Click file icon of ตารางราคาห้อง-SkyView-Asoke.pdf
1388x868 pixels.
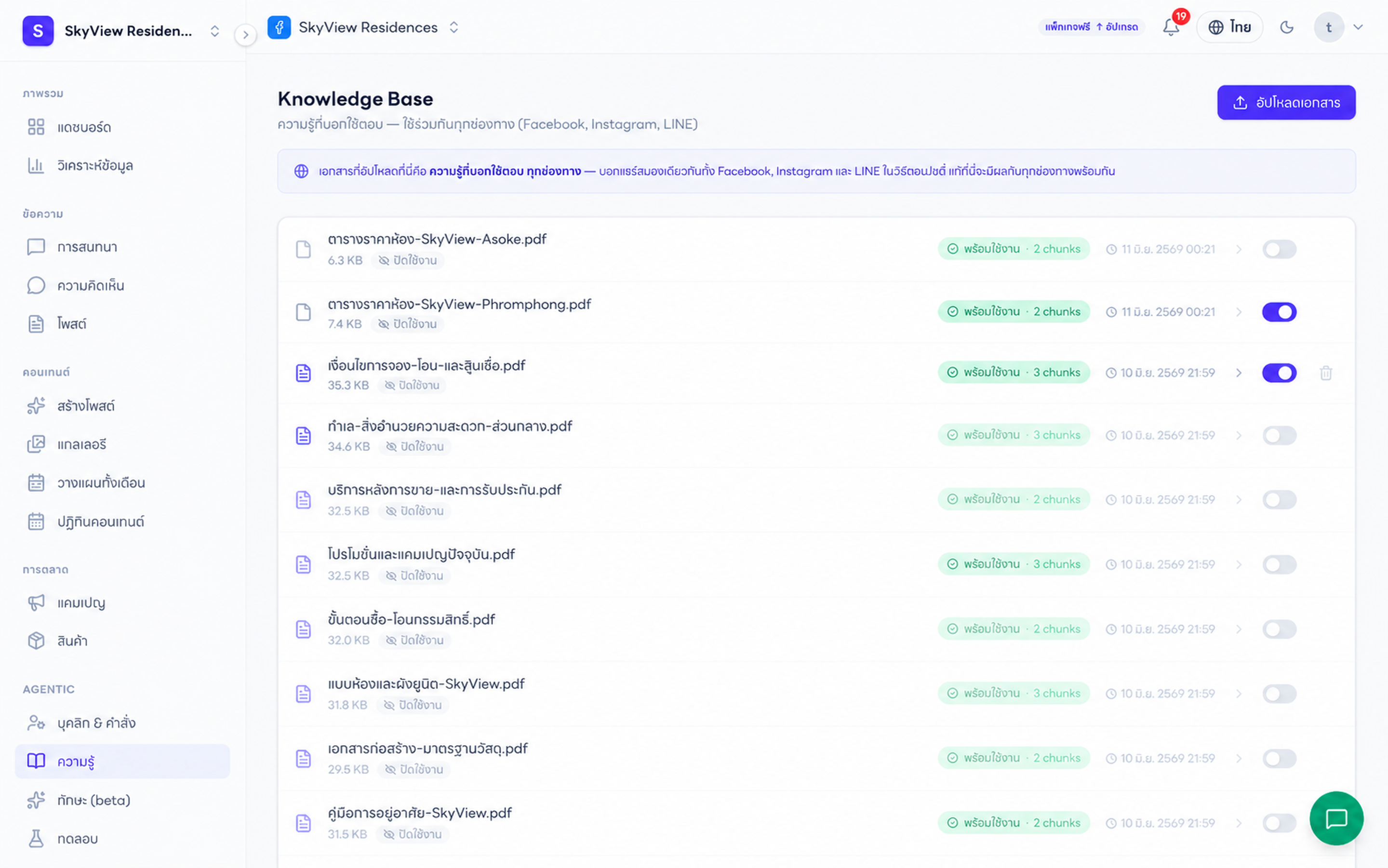303,249
